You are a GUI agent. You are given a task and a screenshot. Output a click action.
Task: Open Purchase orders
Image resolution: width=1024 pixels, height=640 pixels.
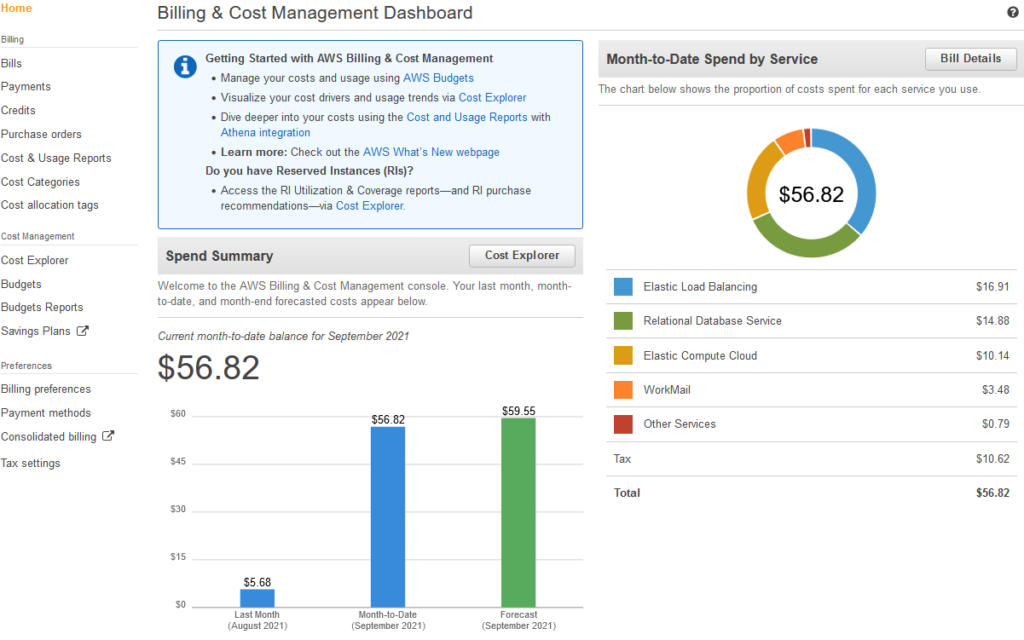[x=41, y=134]
